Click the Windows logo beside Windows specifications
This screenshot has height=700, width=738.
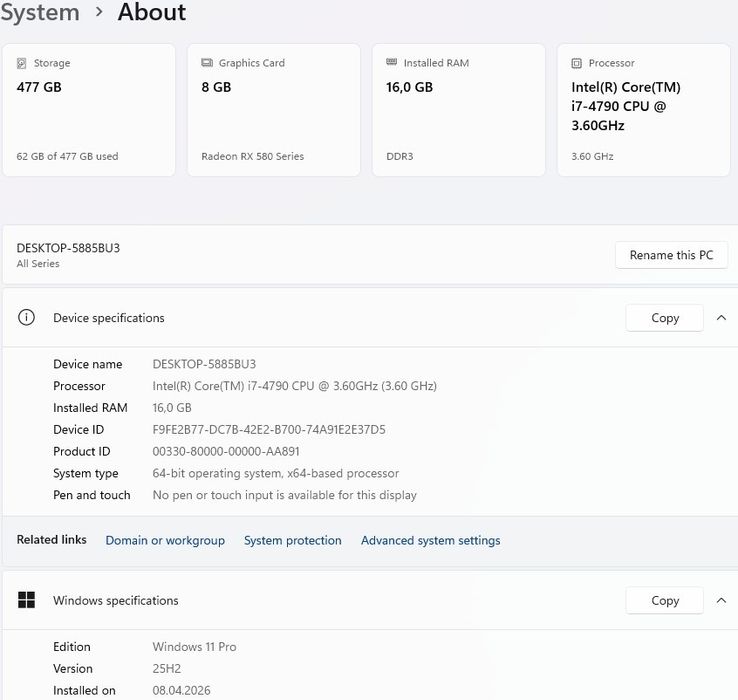[x=27, y=600]
